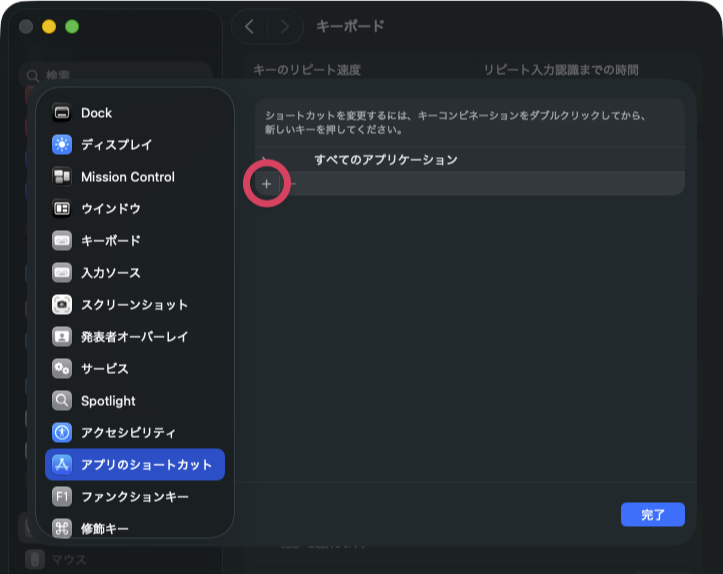Select the アプリのショートカット item

[135, 465]
